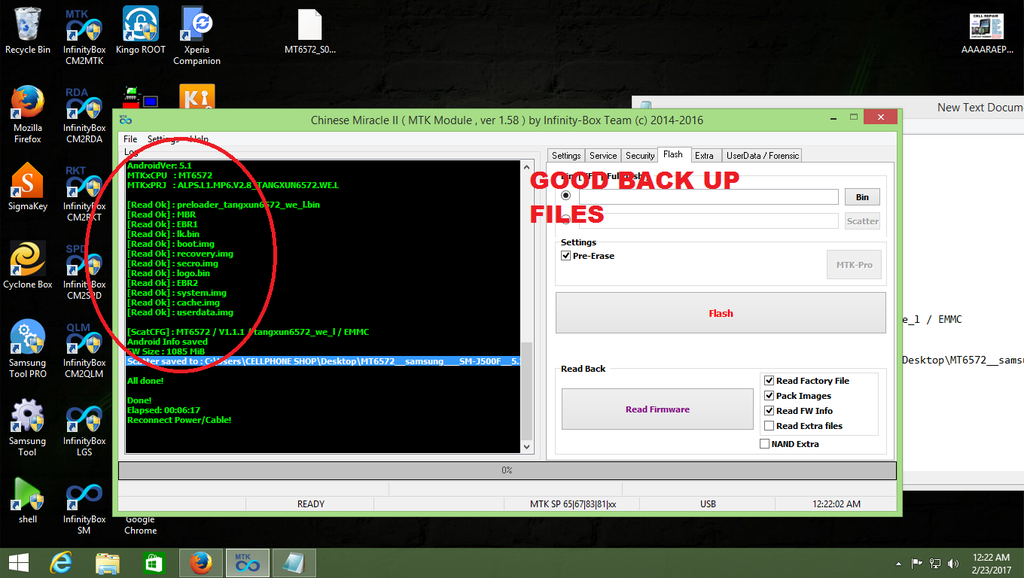Open the UserData / Forensic tab

coord(761,155)
